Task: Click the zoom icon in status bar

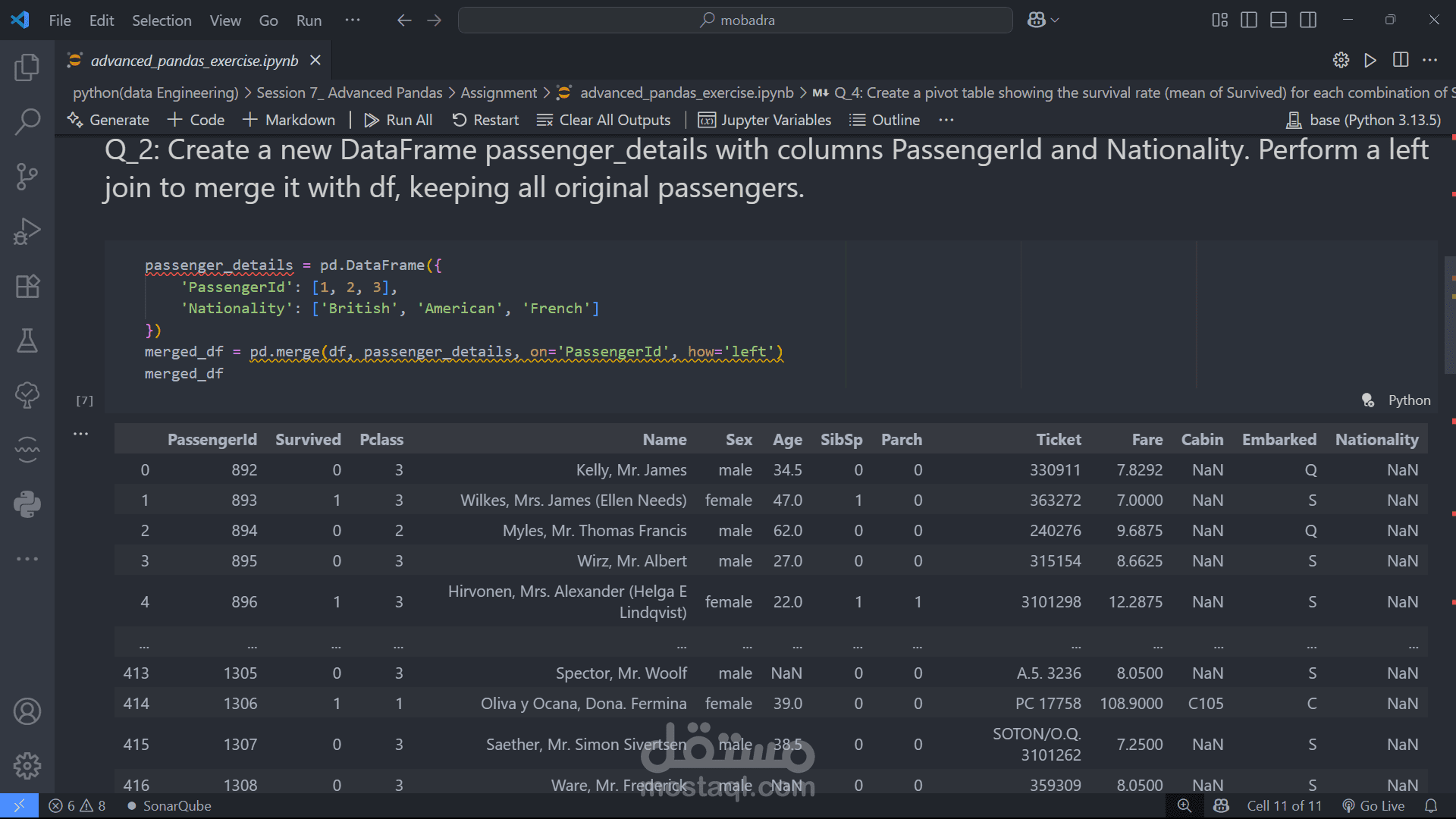Action: pos(1185,805)
